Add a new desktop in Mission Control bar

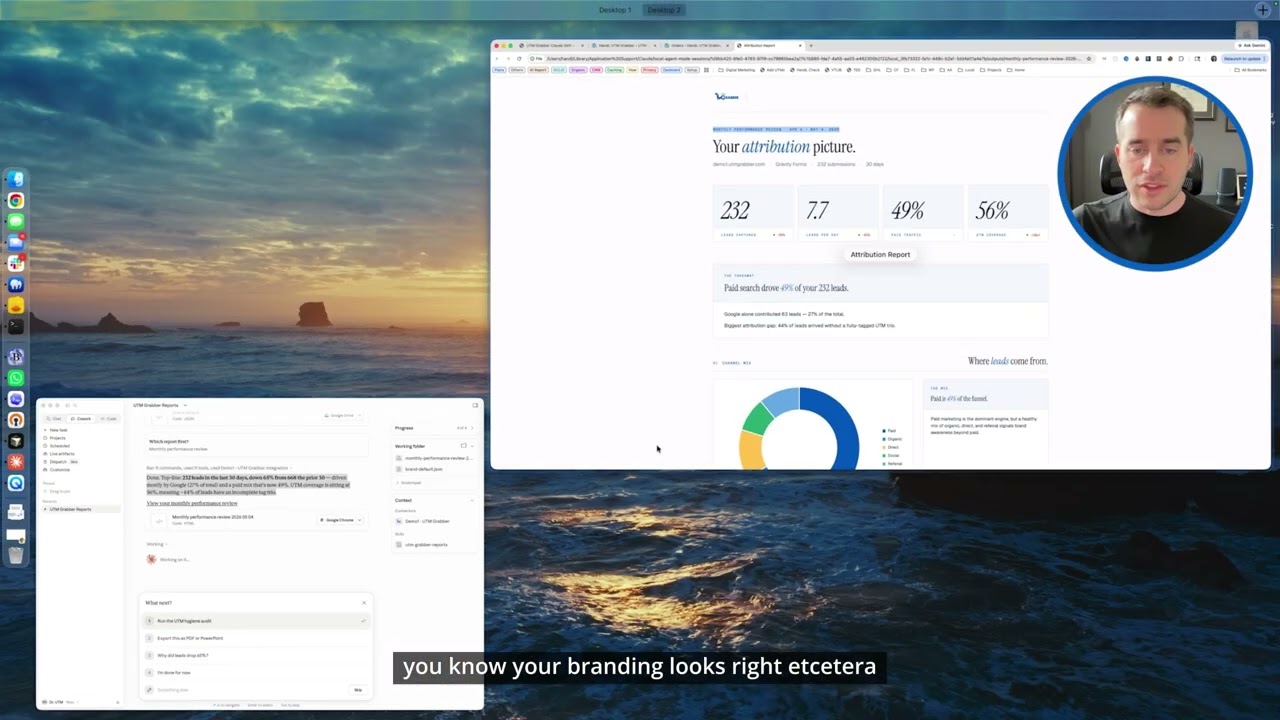[x=1263, y=10]
